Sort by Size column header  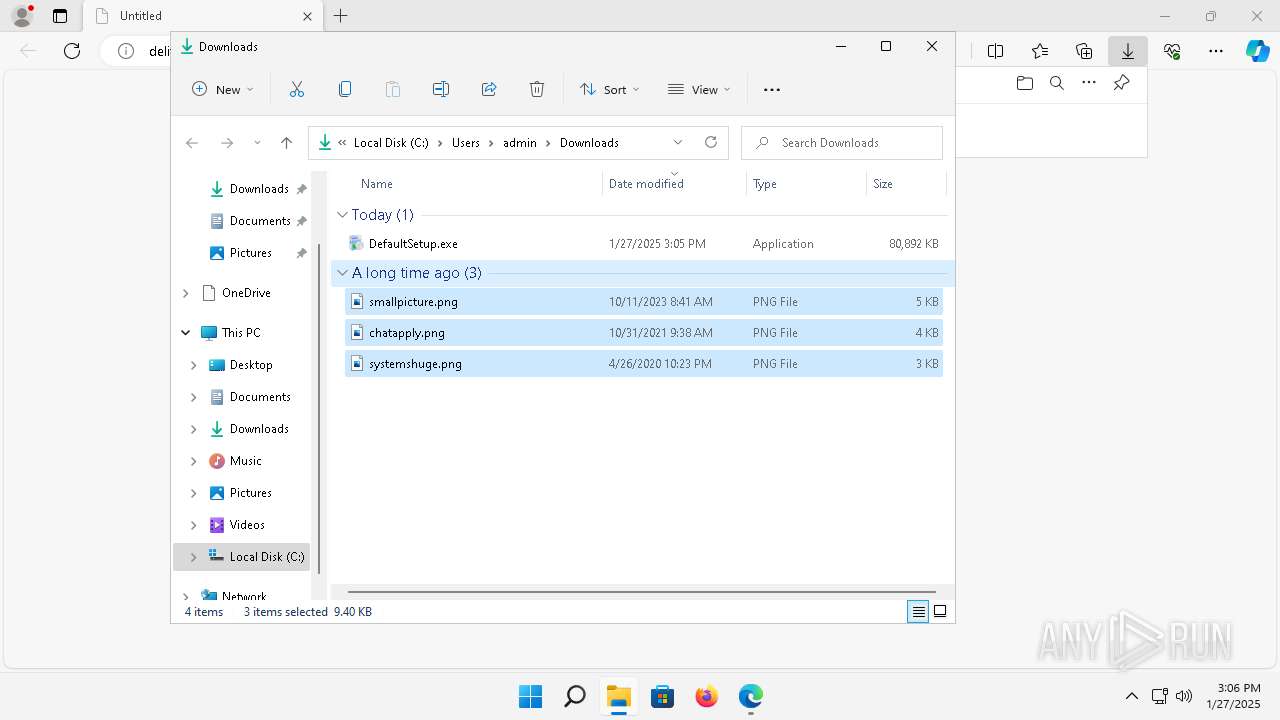coord(883,184)
